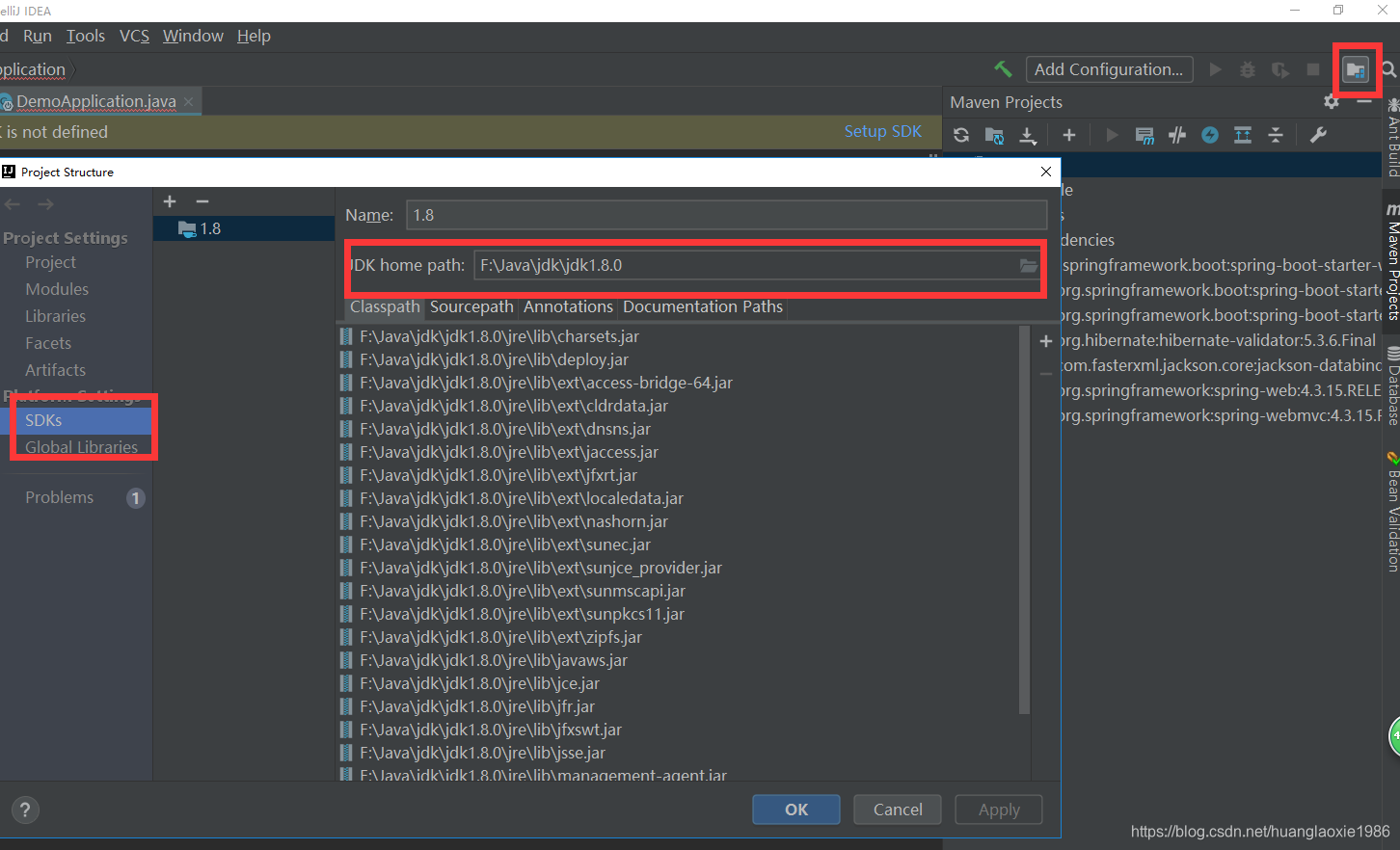Image resolution: width=1400 pixels, height=850 pixels.
Task: Go back arrow in Project Structure
Action: coord(13,204)
